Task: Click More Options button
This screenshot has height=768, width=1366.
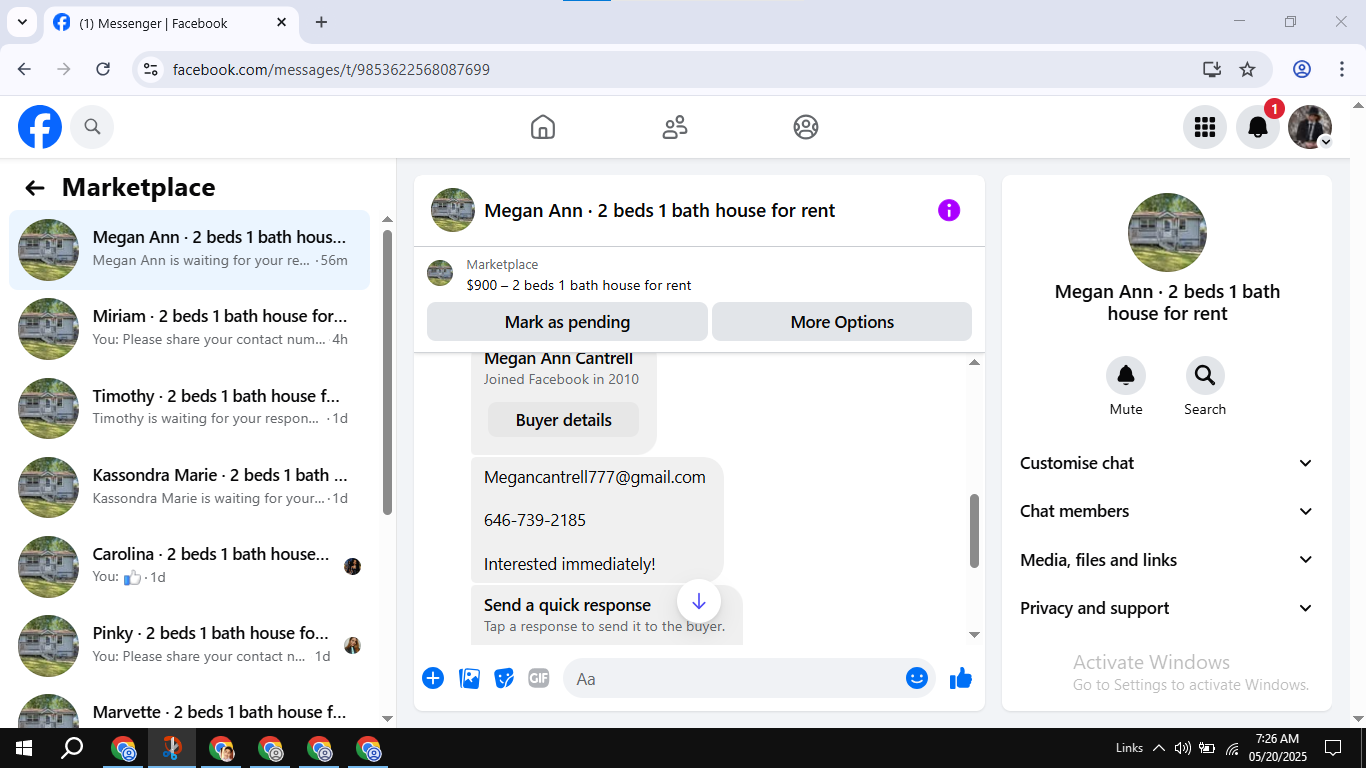Action: click(842, 322)
